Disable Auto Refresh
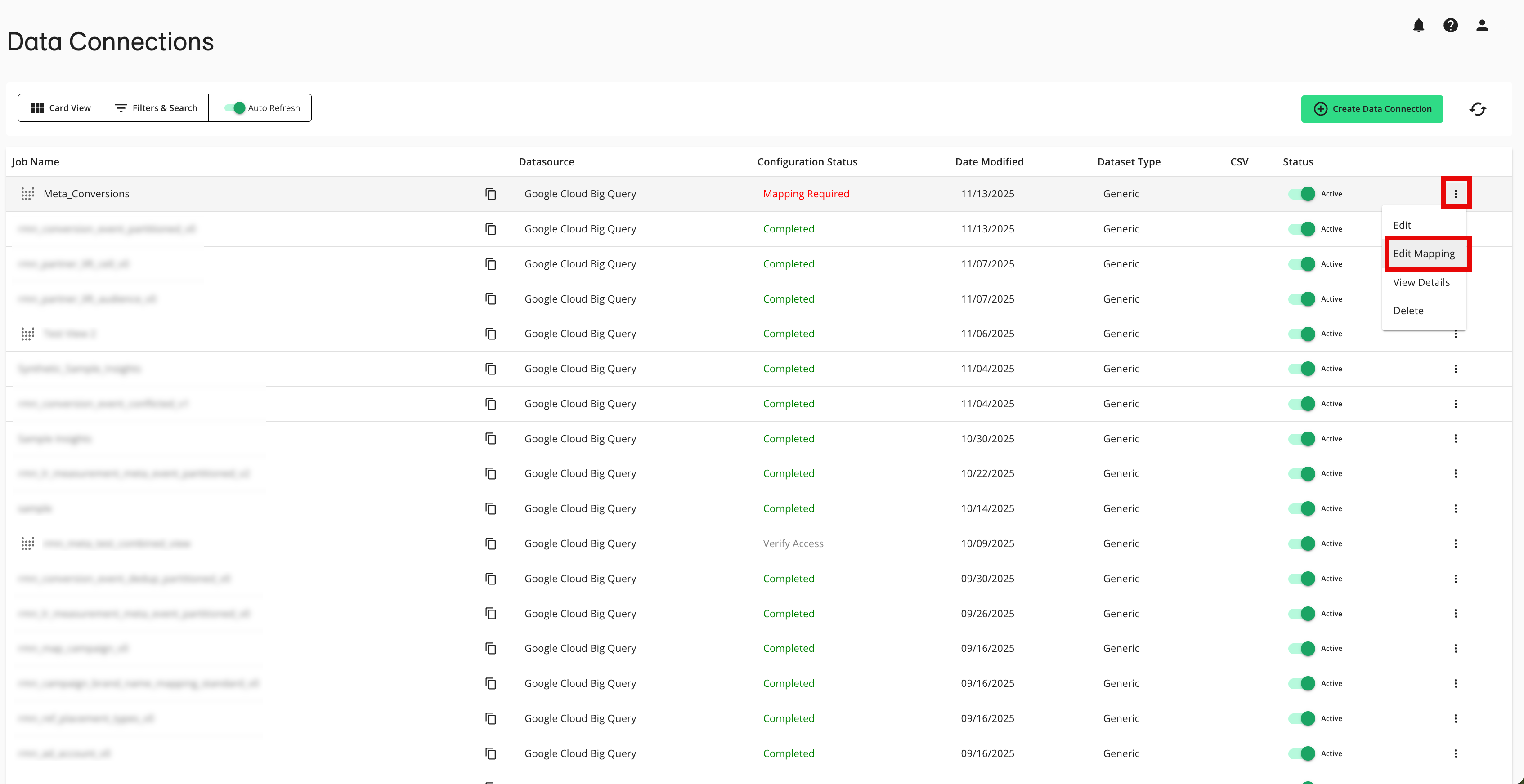The width and height of the screenshot is (1524, 784). [234, 107]
